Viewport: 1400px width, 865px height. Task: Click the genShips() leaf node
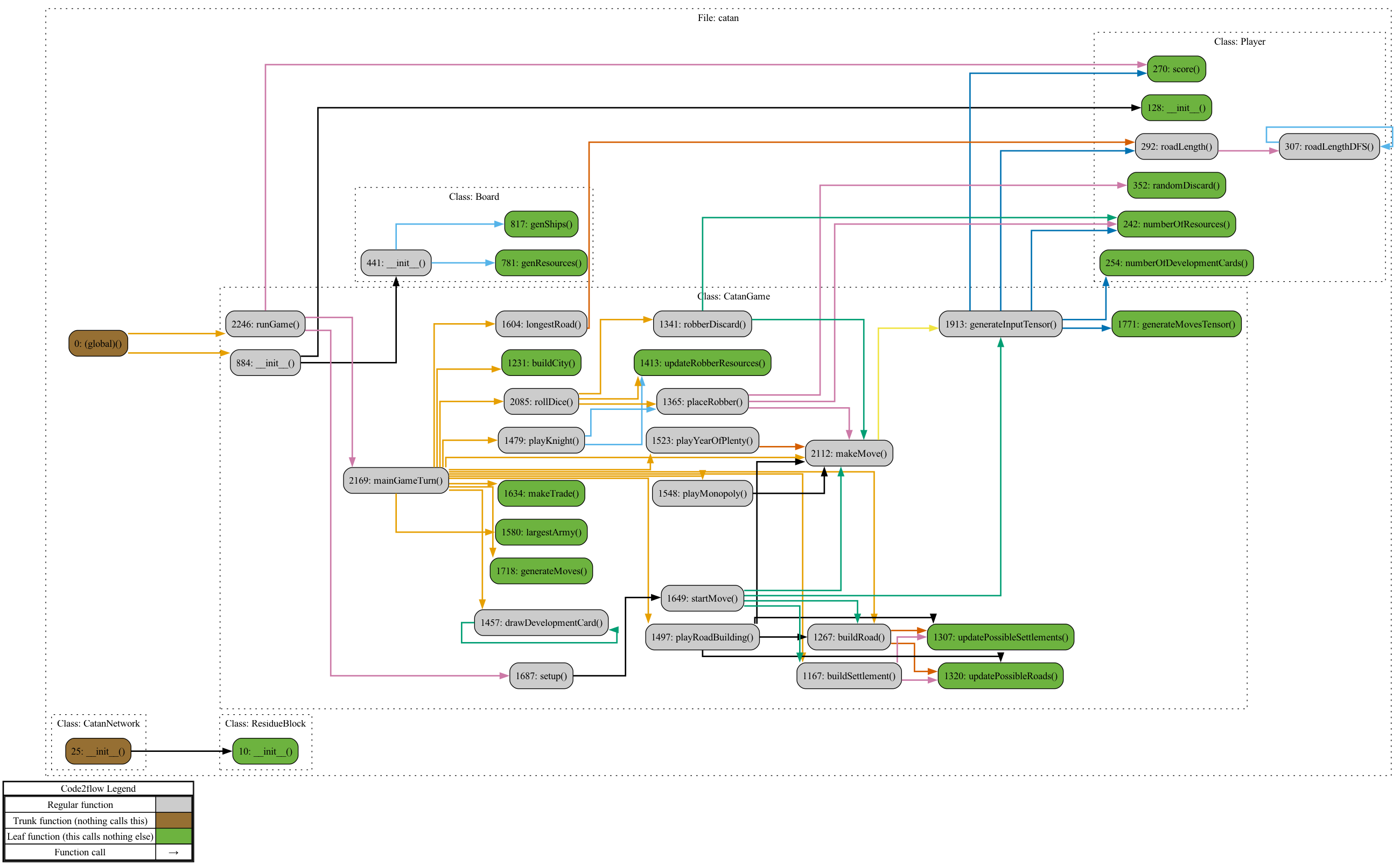(x=541, y=224)
